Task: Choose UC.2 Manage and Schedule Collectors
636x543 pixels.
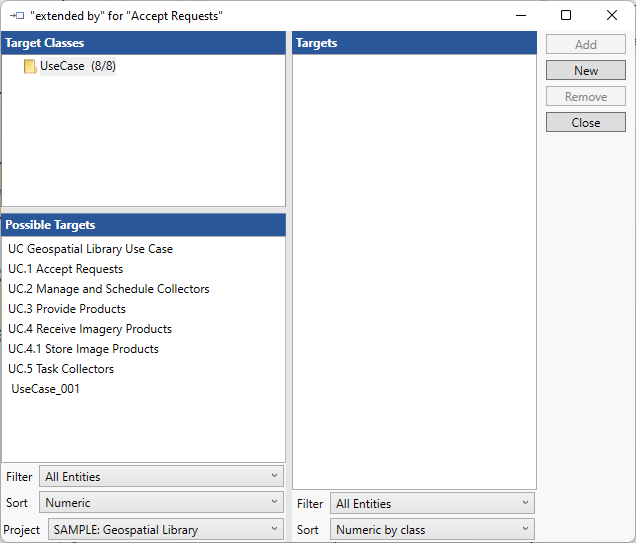Action: point(108,289)
